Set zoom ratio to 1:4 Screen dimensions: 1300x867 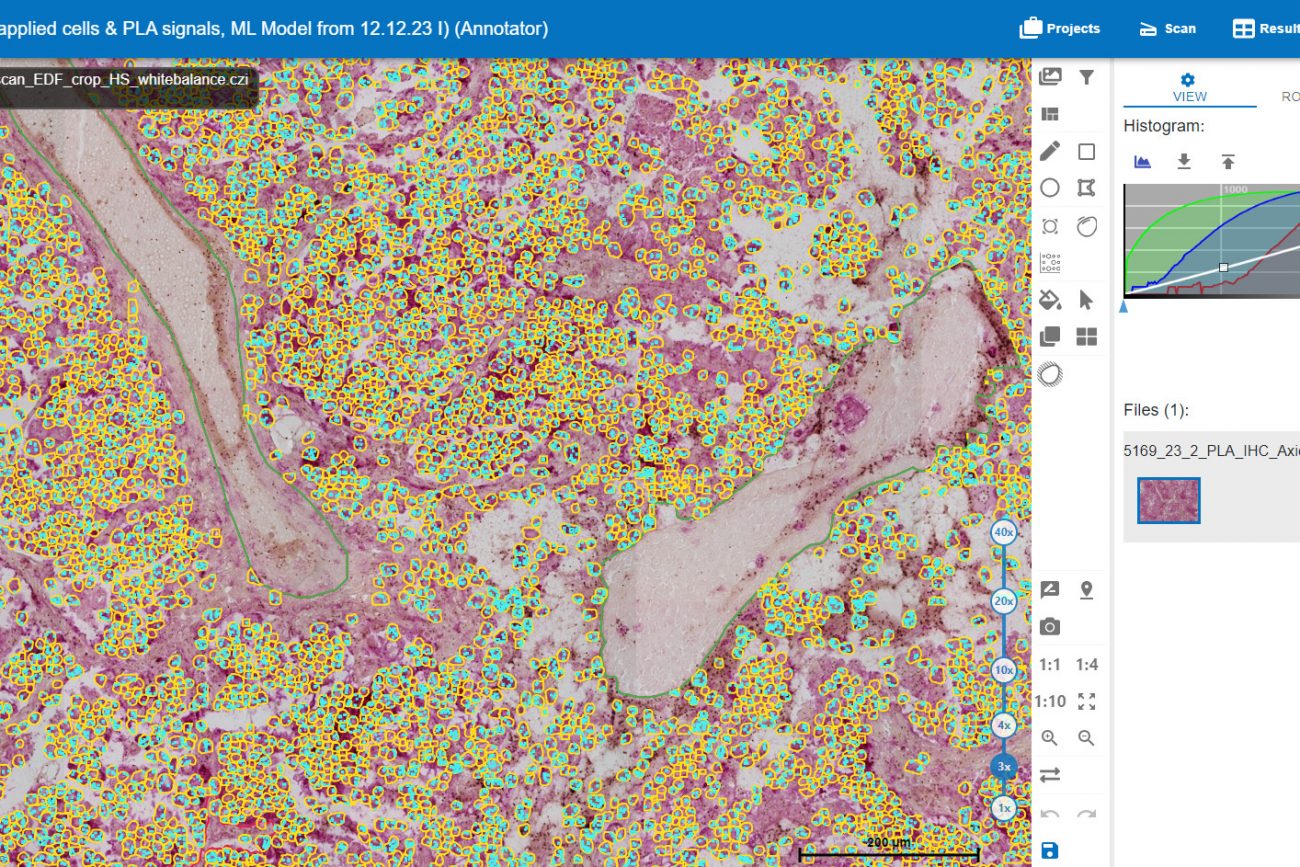pyautogui.click(x=1086, y=665)
